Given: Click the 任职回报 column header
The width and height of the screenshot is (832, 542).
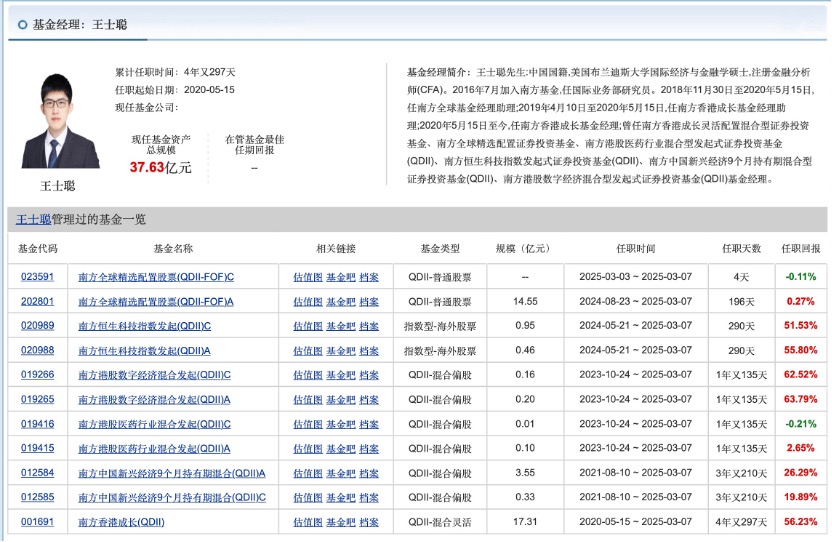Looking at the screenshot, I should click(x=801, y=248).
